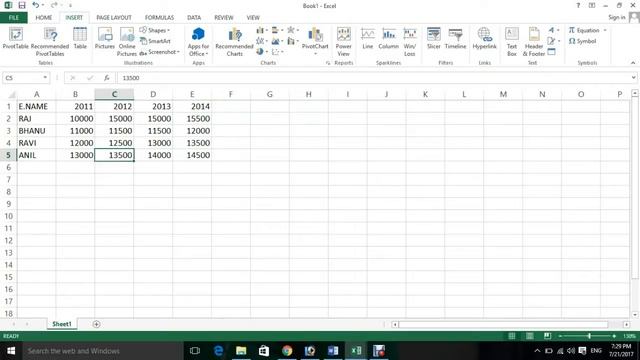Open Insert Pie Chart dropdown
Image resolution: width=640 pixels, height=360 pixels.
[x=262, y=52]
